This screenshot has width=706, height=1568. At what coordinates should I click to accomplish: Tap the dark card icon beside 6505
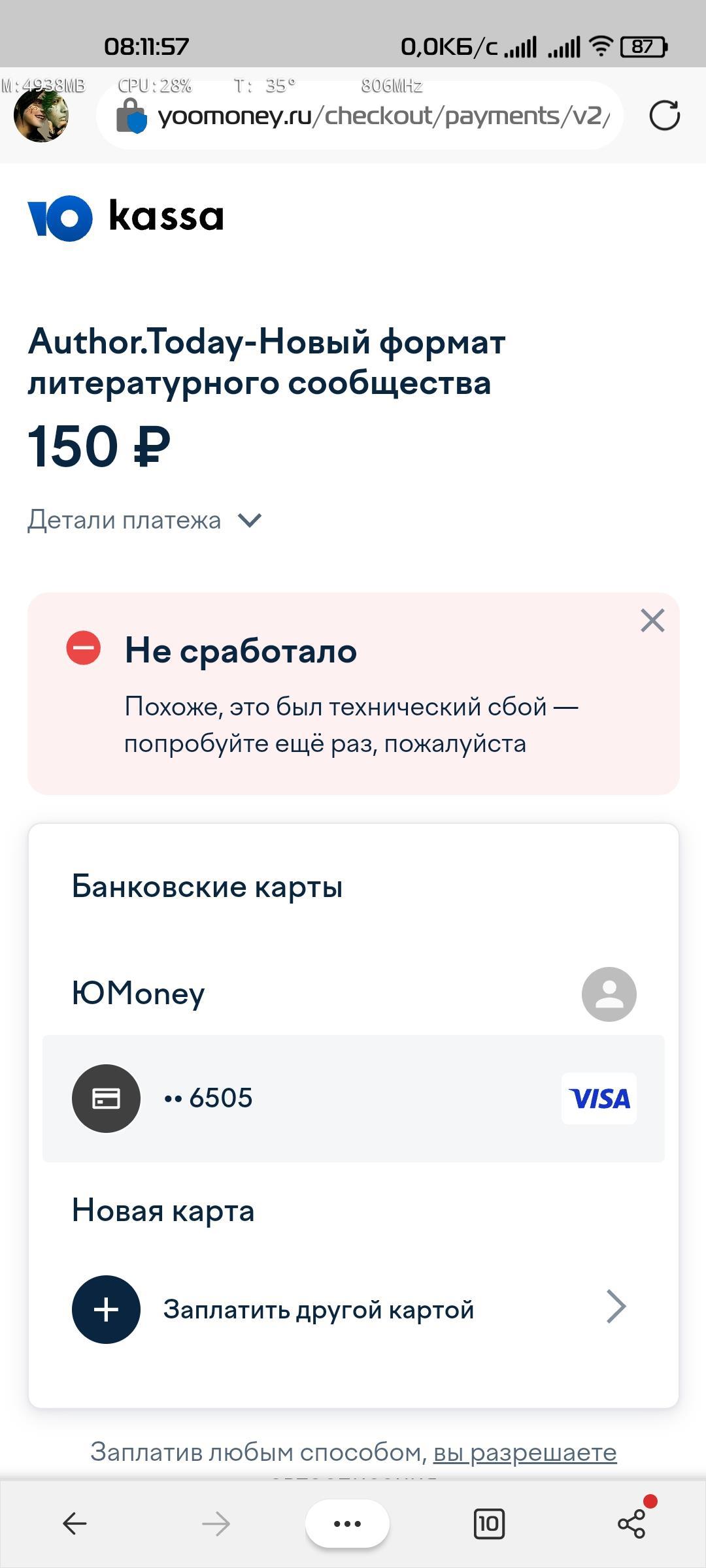pyautogui.click(x=106, y=1098)
